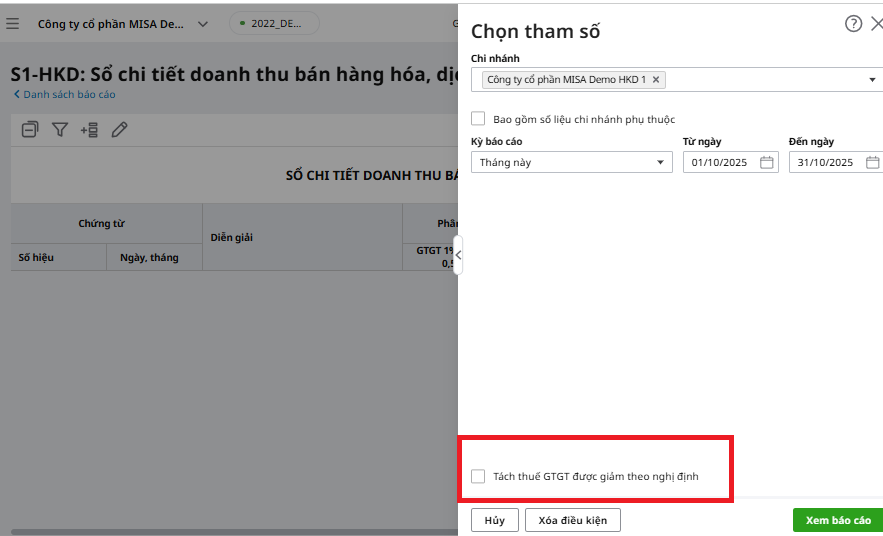Click the pencil edit report icon

[119, 130]
